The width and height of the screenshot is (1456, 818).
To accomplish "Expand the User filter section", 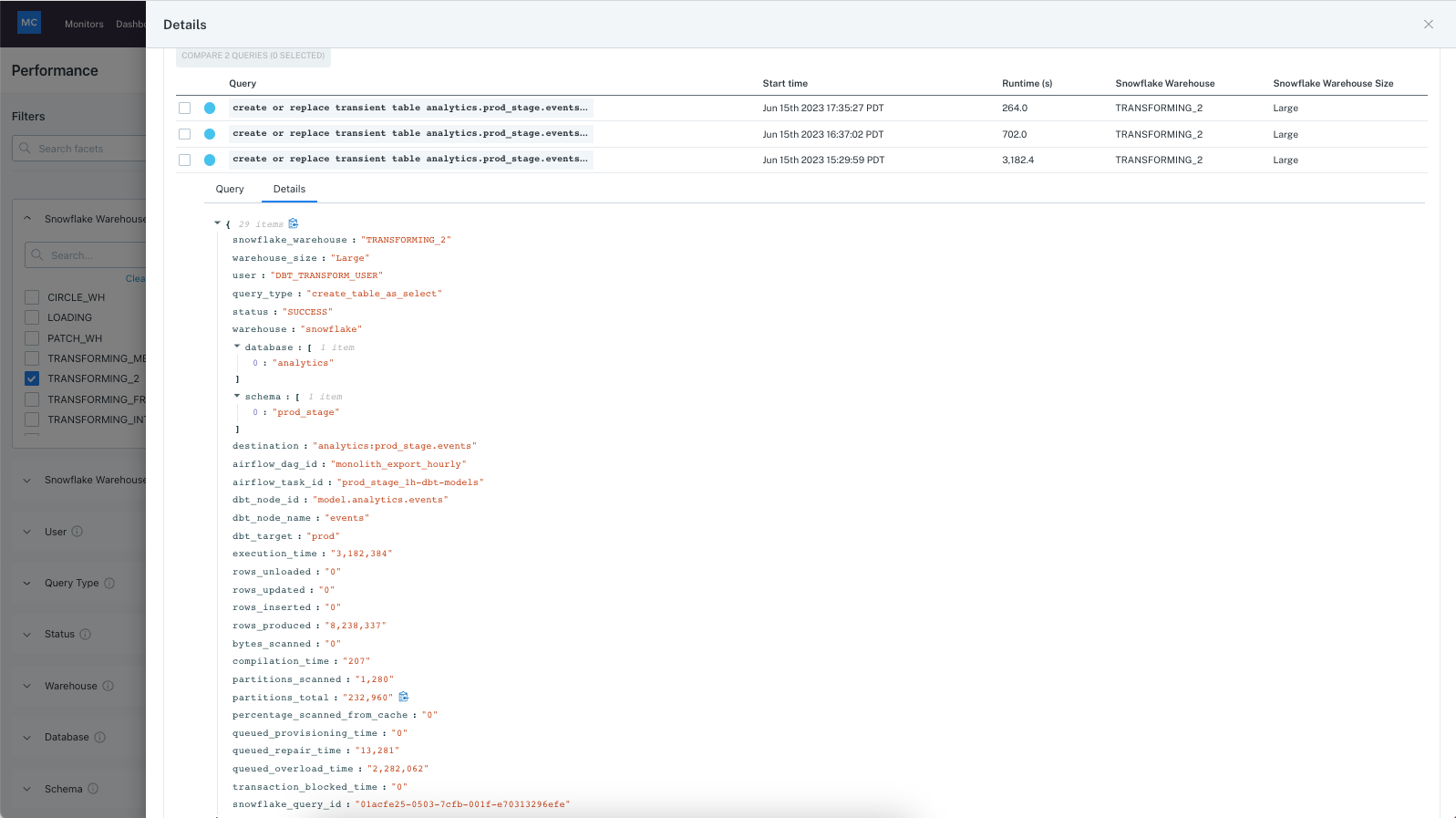I will (27, 532).
